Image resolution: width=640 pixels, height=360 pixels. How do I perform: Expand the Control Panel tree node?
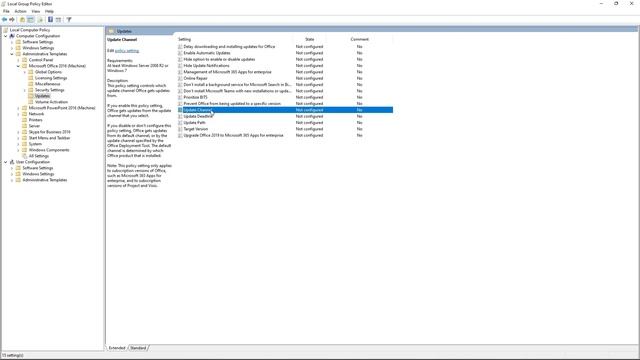click(18, 60)
